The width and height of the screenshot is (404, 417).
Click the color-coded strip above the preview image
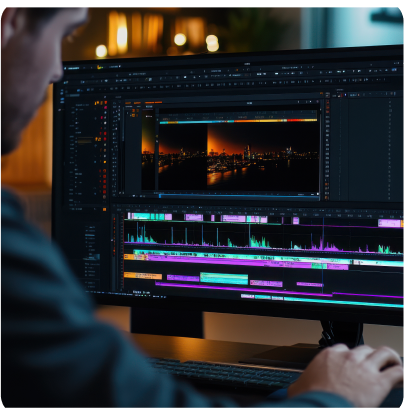238,121
